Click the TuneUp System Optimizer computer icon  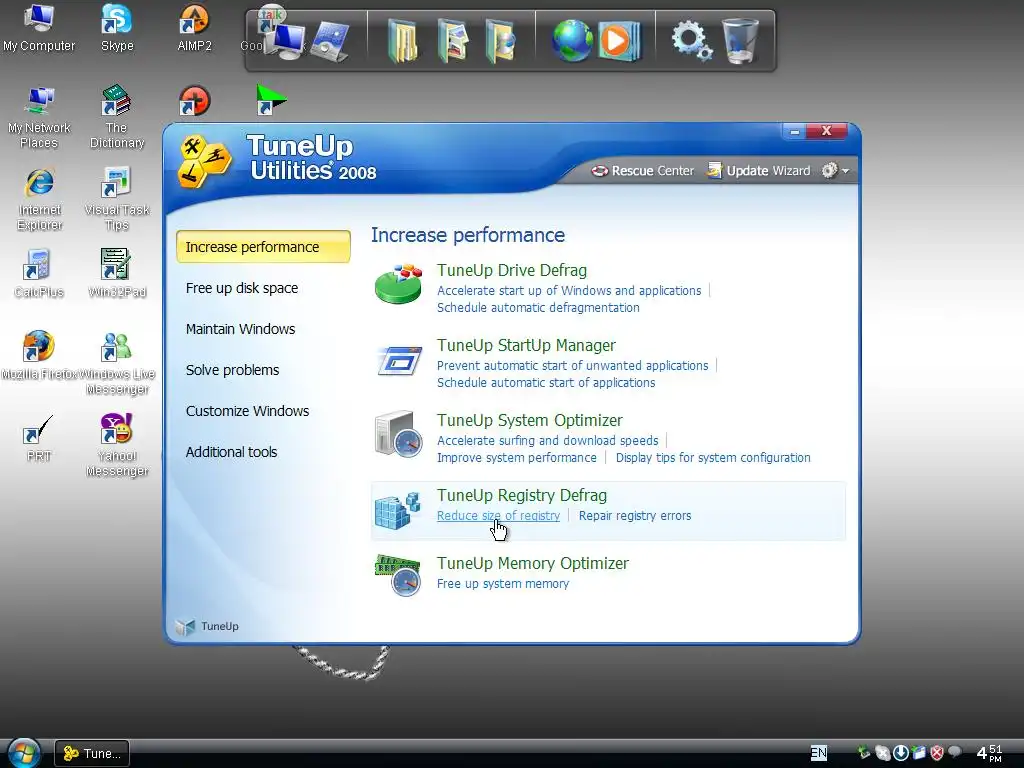(398, 434)
